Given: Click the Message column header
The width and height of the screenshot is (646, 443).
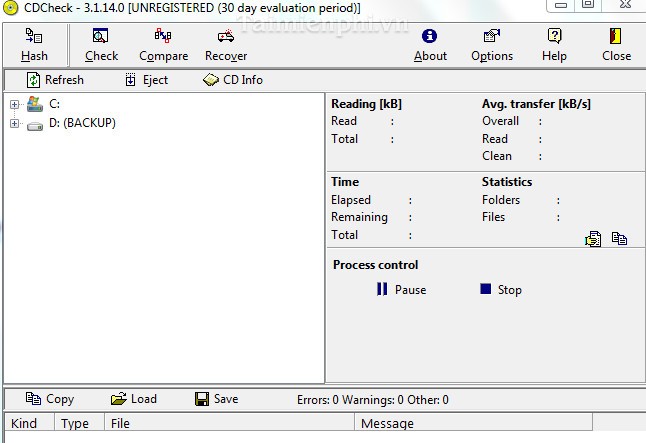Looking at the screenshot, I should coord(387,424).
